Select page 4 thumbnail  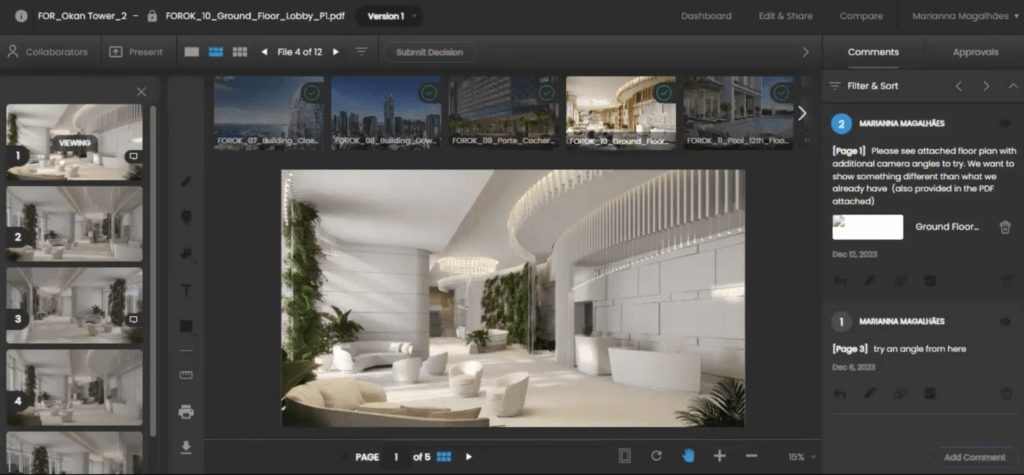pos(74,387)
